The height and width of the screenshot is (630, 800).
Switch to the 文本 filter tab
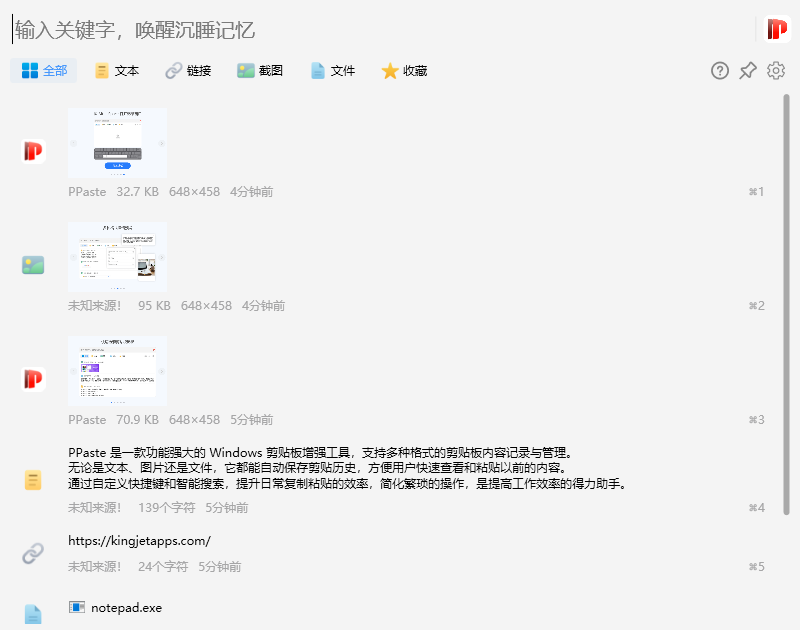click(x=115, y=71)
